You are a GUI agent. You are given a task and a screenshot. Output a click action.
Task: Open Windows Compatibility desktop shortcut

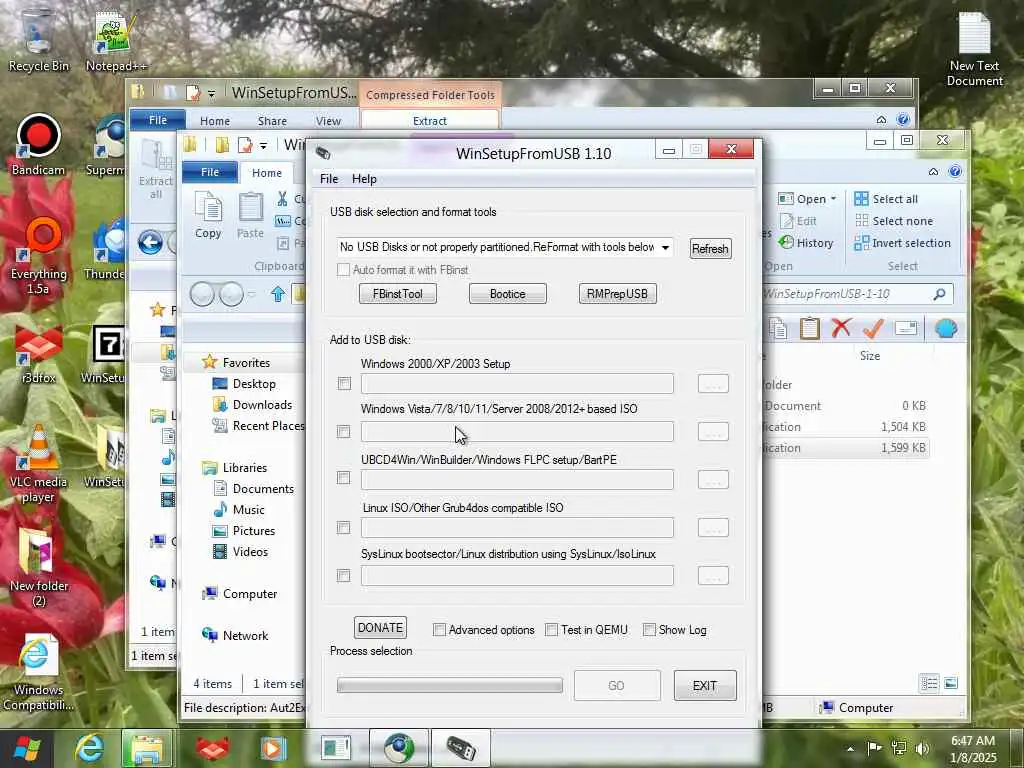(37, 673)
